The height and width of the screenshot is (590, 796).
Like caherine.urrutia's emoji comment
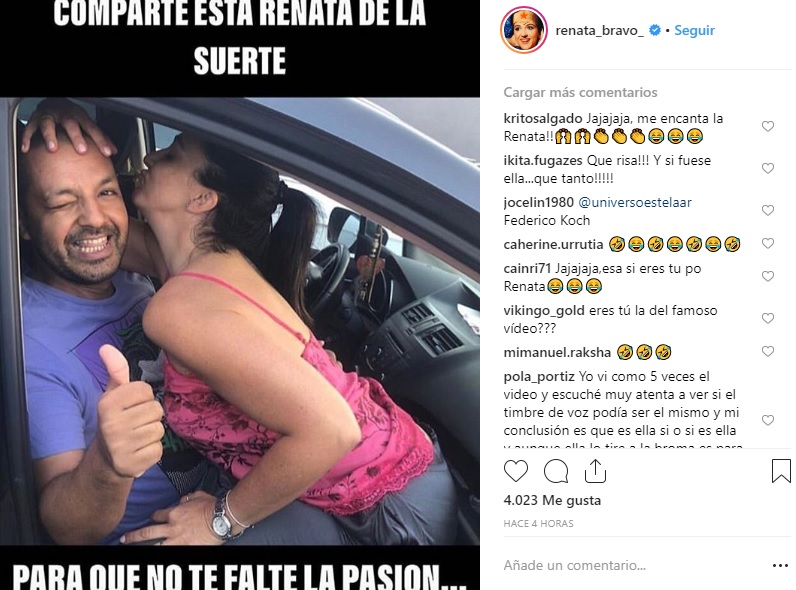(x=768, y=244)
